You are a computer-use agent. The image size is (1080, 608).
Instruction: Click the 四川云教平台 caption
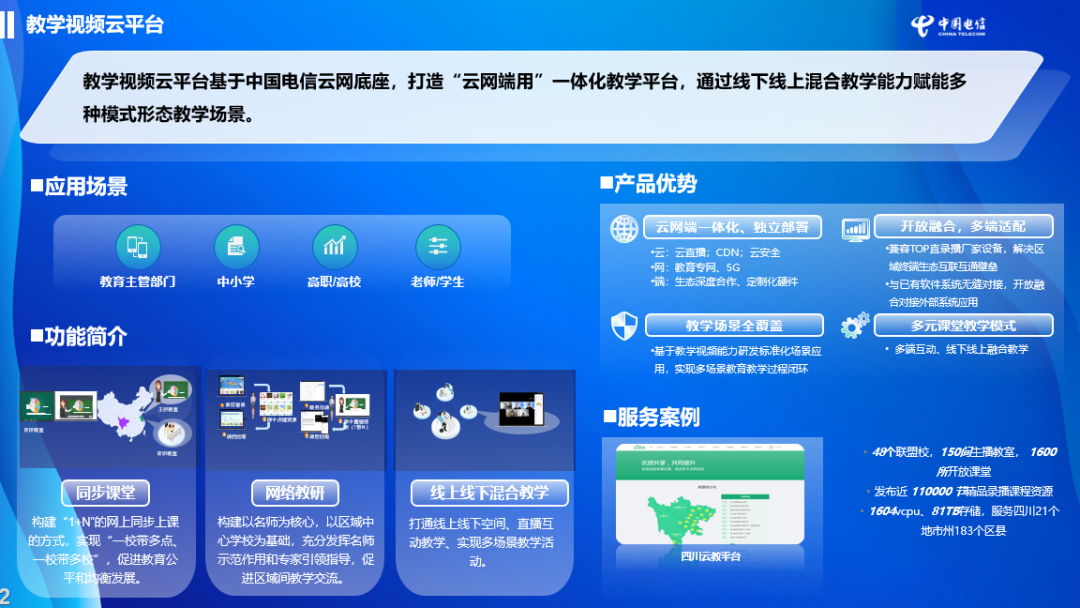pyautogui.click(x=711, y=556)
